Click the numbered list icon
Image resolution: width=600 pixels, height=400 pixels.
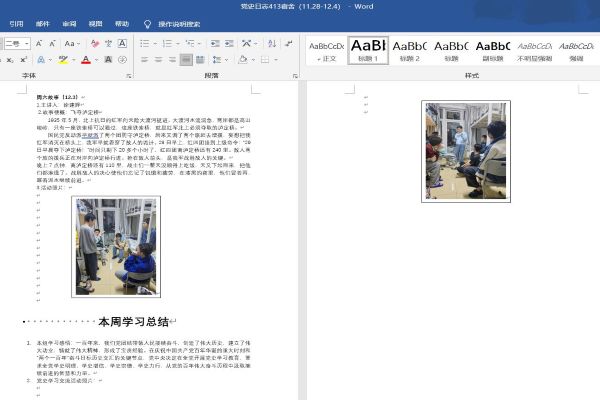[169, 44]
